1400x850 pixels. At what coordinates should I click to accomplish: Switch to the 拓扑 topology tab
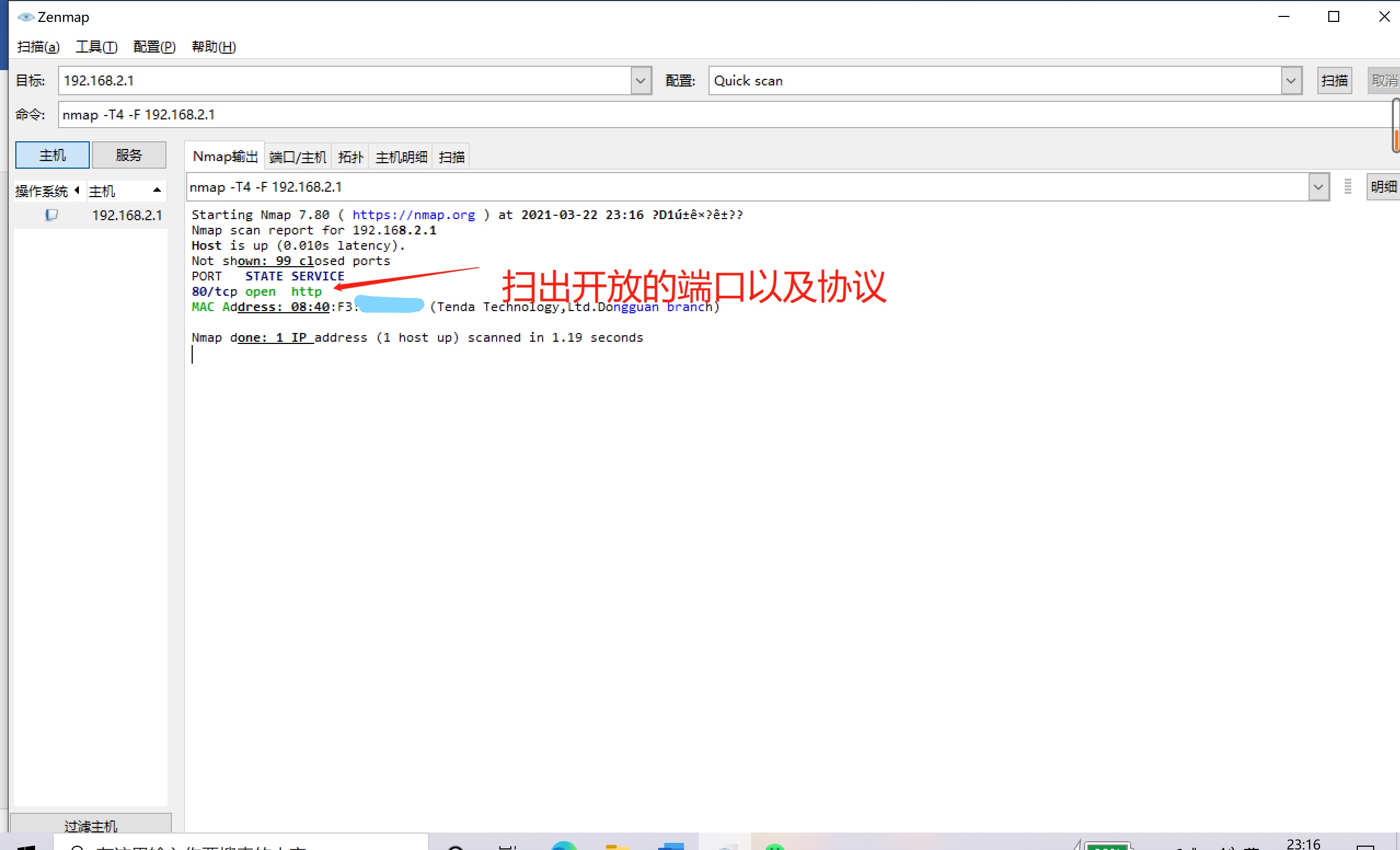point(350,157)
